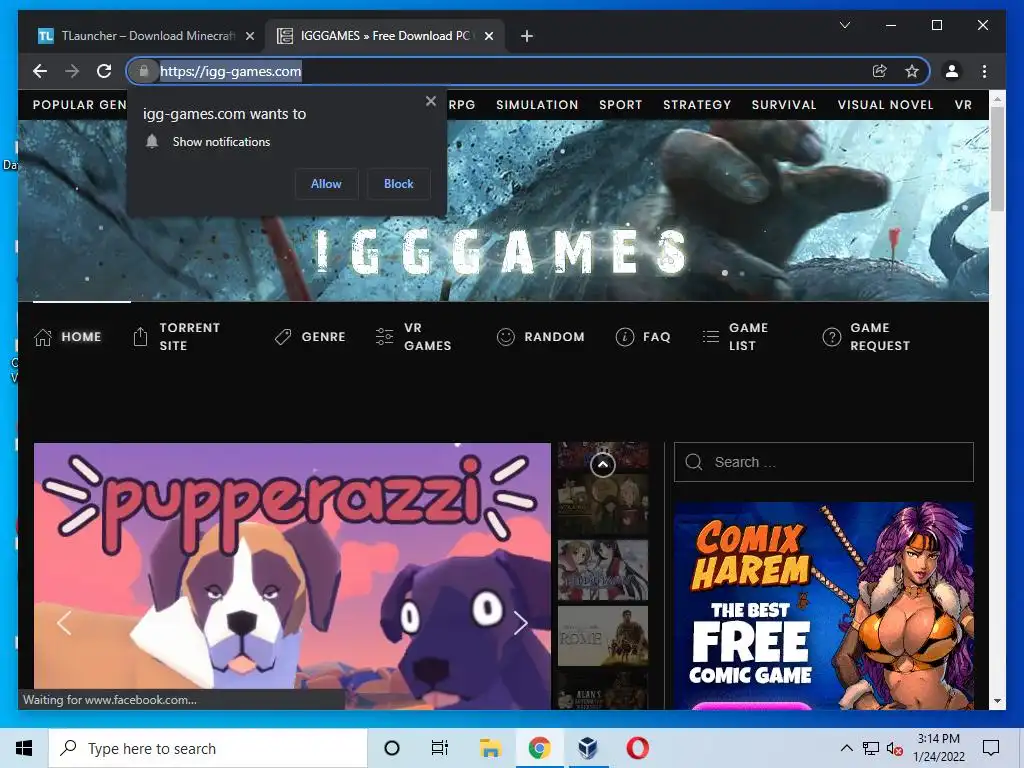The height and width of the screenshot is (768, 1024).
Task: Dismiss the notification permission popup
Action: click(x=430, y=101)
